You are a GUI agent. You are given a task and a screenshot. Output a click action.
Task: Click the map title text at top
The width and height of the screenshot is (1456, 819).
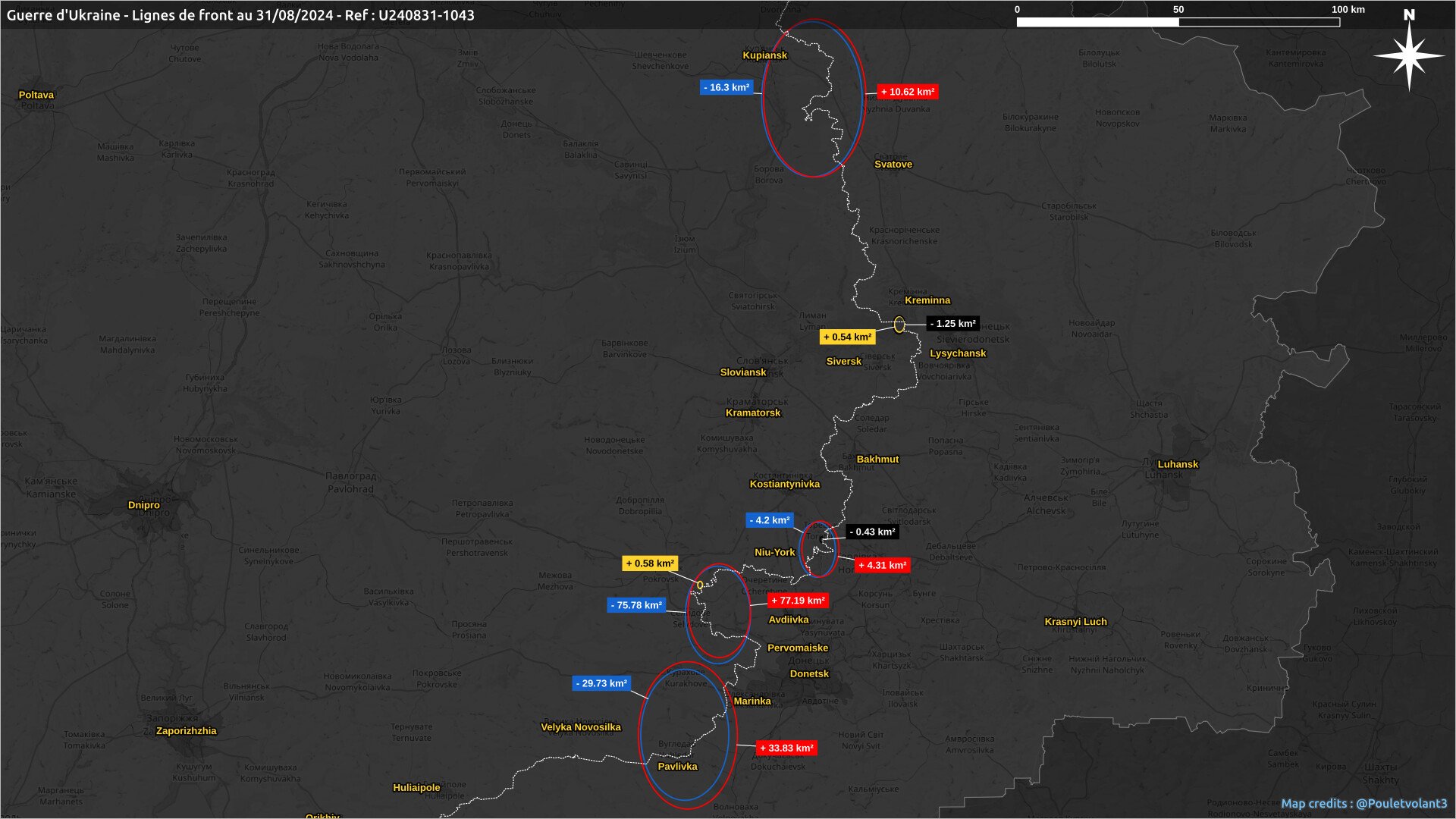[x=240, y=15]
